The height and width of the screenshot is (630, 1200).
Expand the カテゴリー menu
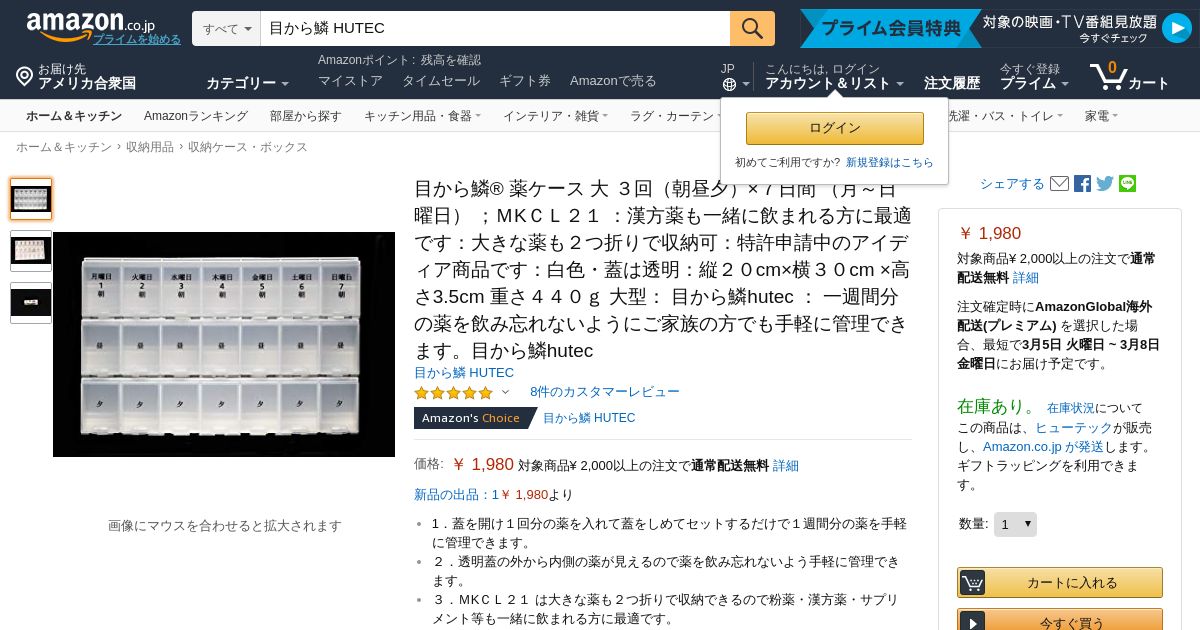pyautogui.click(x=247, y=83)
